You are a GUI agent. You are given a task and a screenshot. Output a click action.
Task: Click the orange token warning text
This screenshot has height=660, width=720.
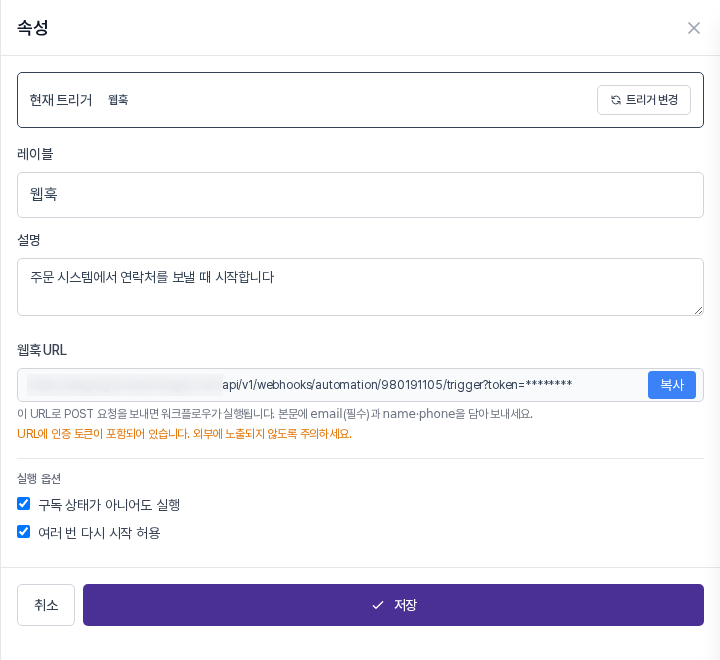pos(184,434)
